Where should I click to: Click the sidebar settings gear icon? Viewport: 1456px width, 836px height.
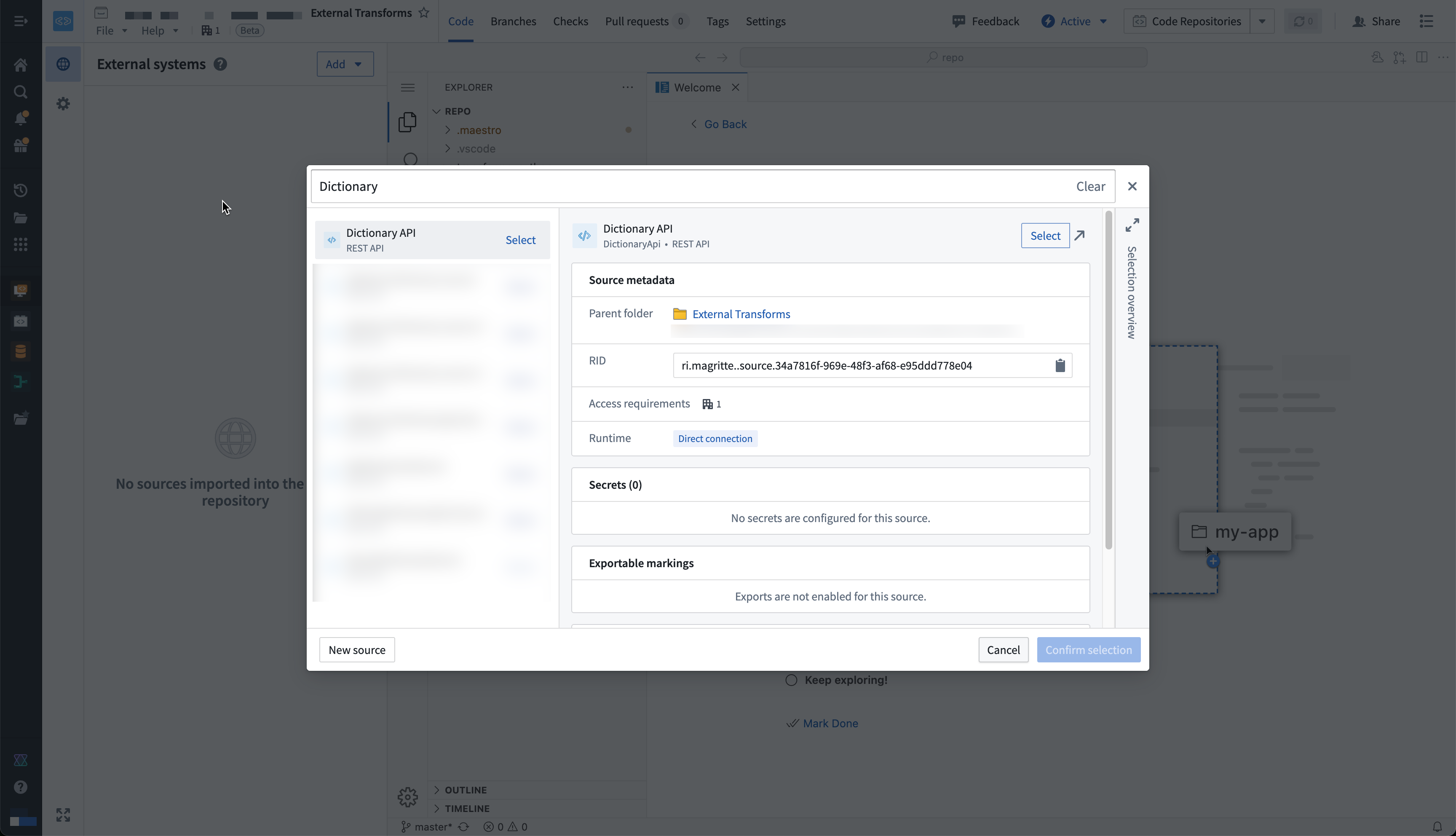pyautogui.click(x=63, y=103)
